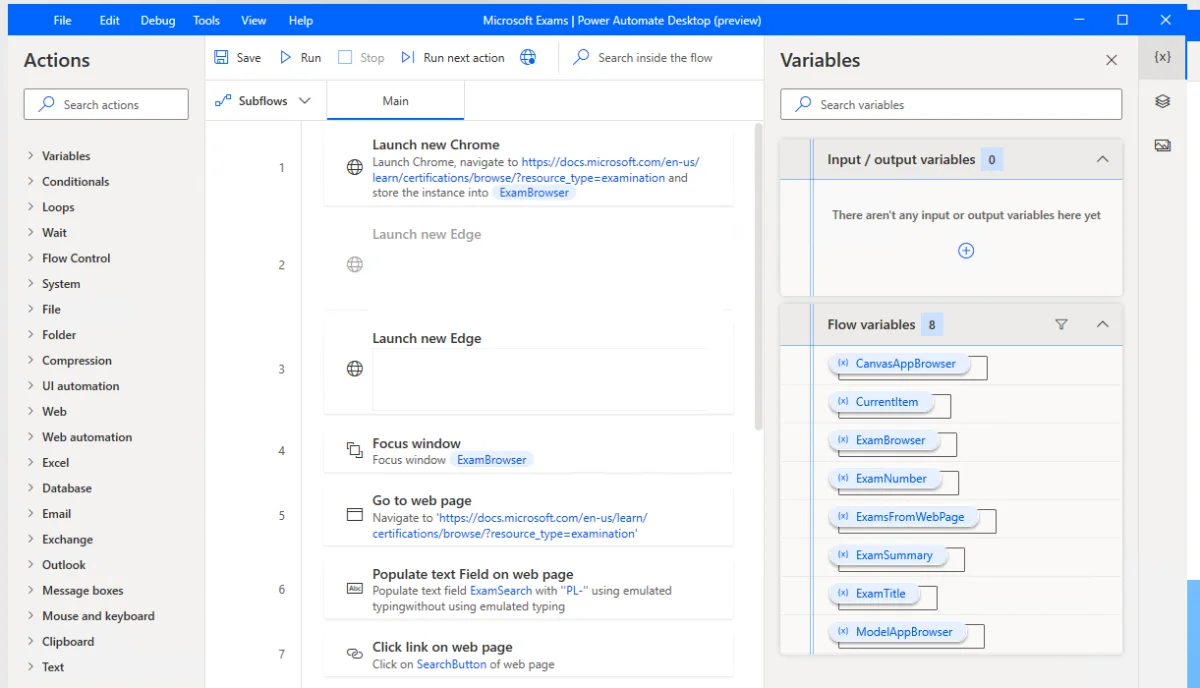Click the variables {x} sidebar icon
The image size is (1200, 688).
point(1162,58)
